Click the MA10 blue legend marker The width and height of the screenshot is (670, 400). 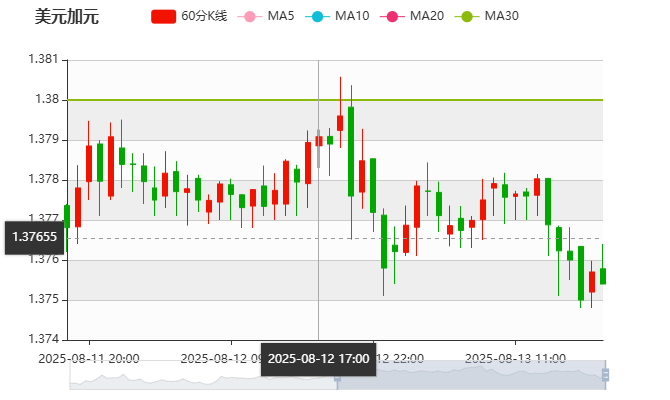[x=318, y=16]
